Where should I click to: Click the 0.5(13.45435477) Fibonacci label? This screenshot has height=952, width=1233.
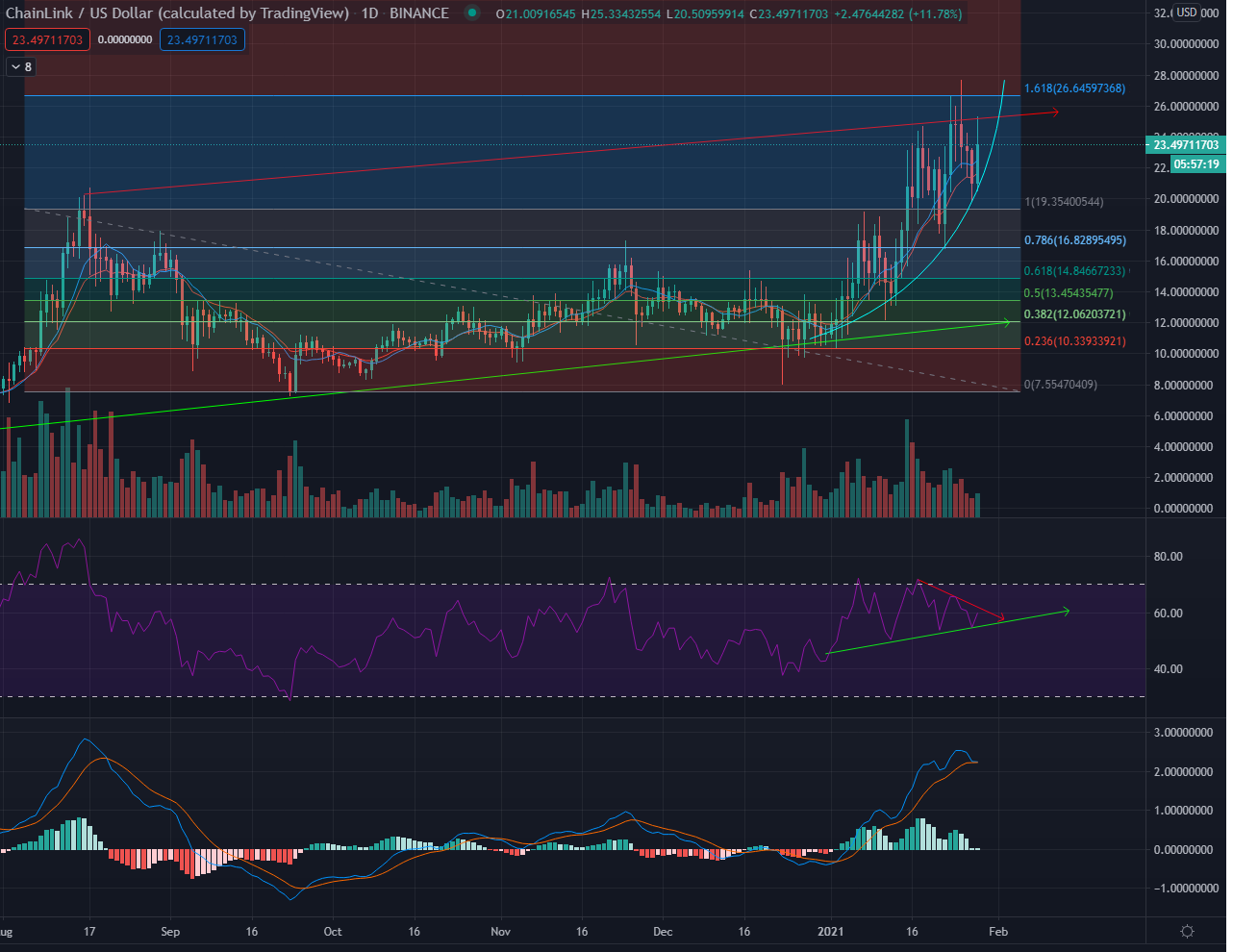1069,293
